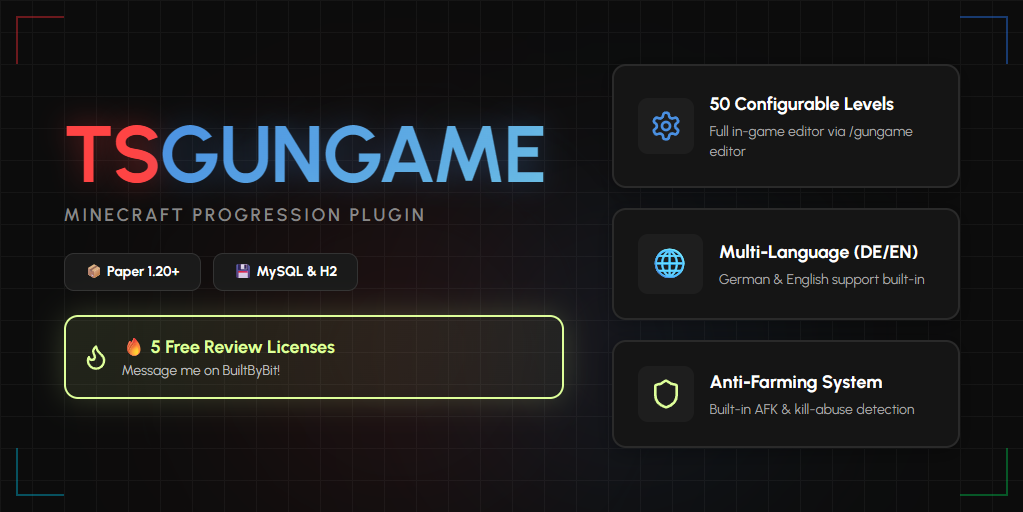The image size is (1023, 512).
Task: Click the globe icon beside Multi-Language
Action: tap(669, 264)
